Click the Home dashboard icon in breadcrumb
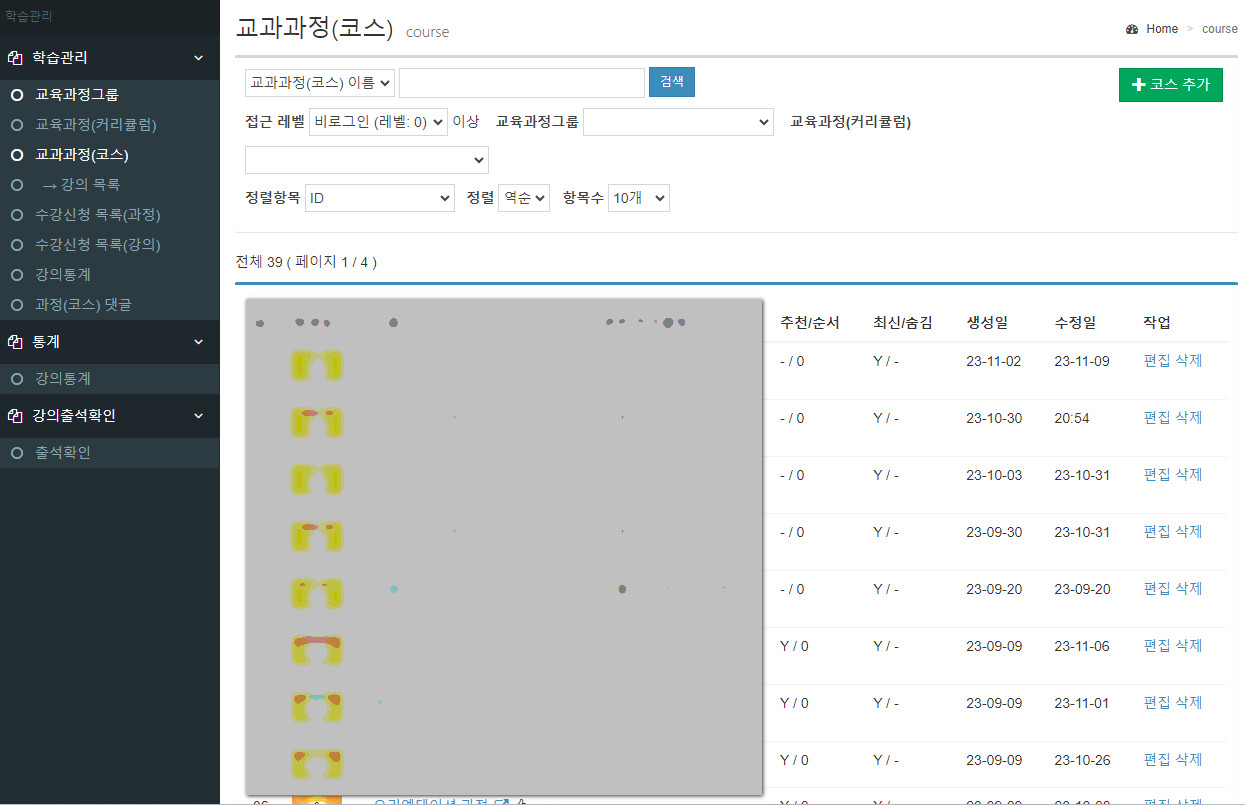The height and width of the screenshot is (805, 1245). [1132, 29]
